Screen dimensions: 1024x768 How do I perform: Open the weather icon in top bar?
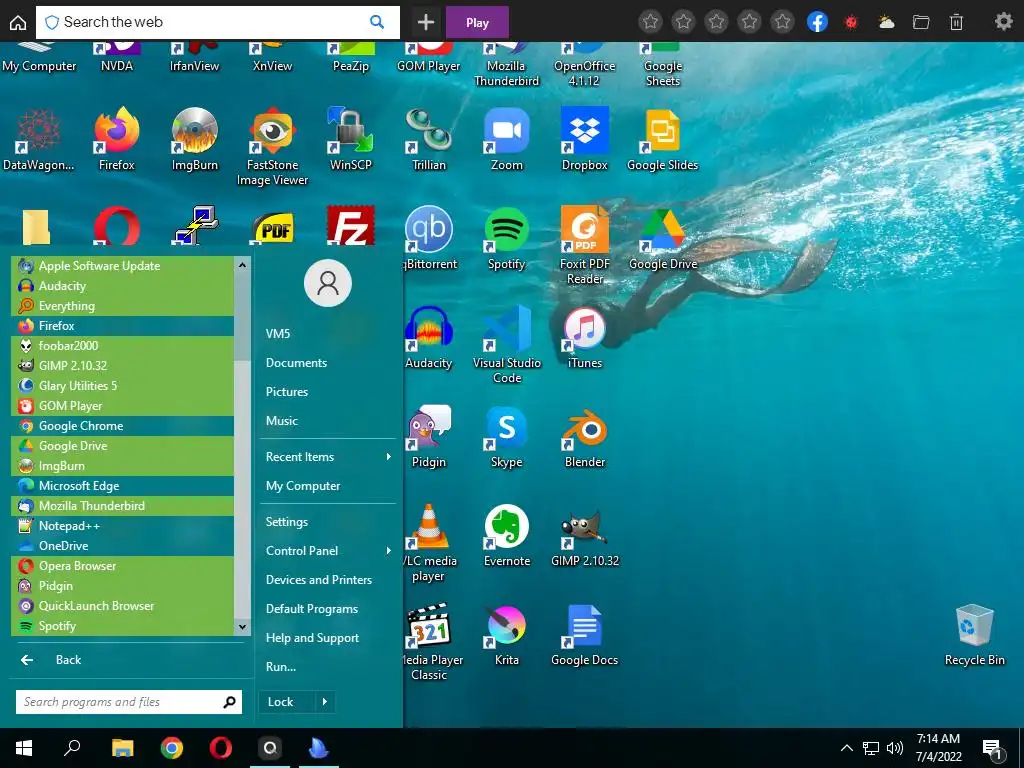[886, 22]
